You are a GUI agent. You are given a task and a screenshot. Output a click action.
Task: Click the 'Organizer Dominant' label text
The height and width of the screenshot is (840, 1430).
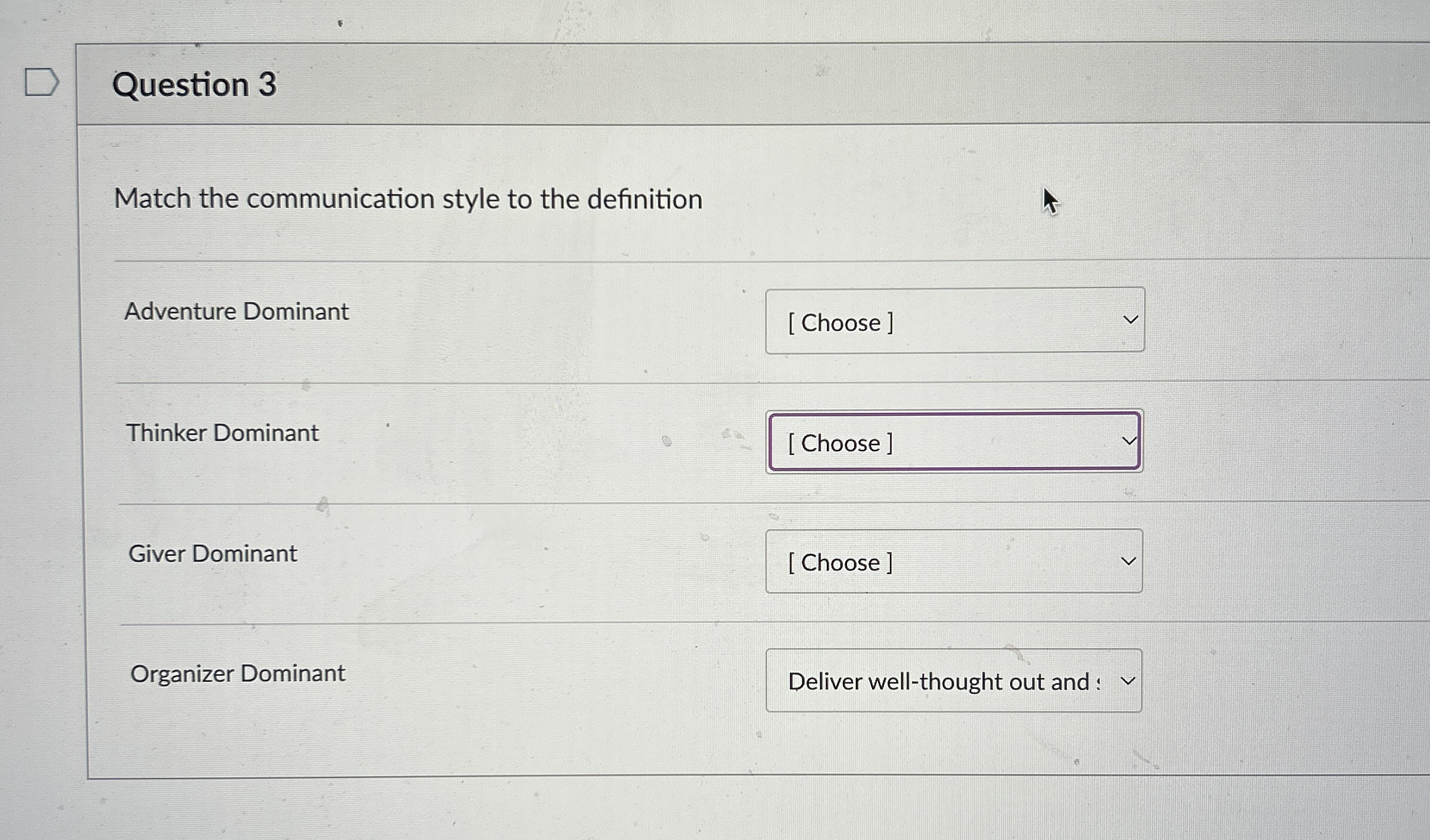click(x=237, y=672)
